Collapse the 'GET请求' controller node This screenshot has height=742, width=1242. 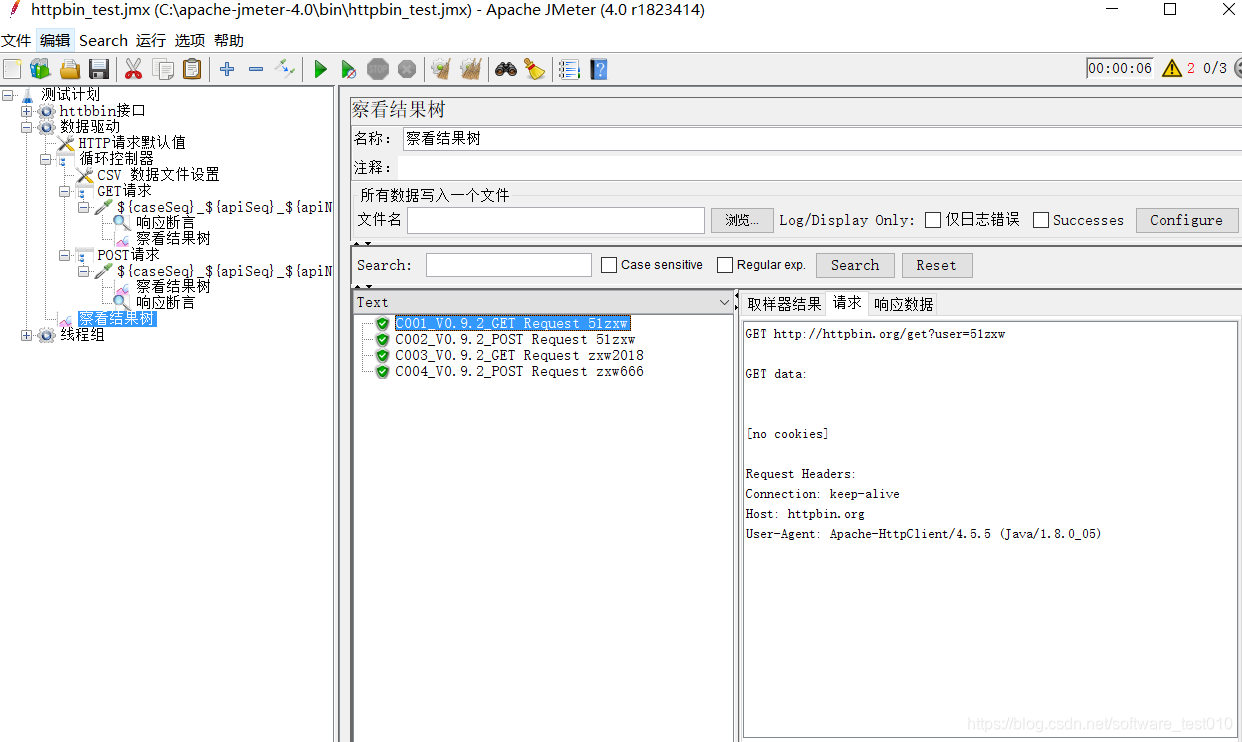pos(65,191)
